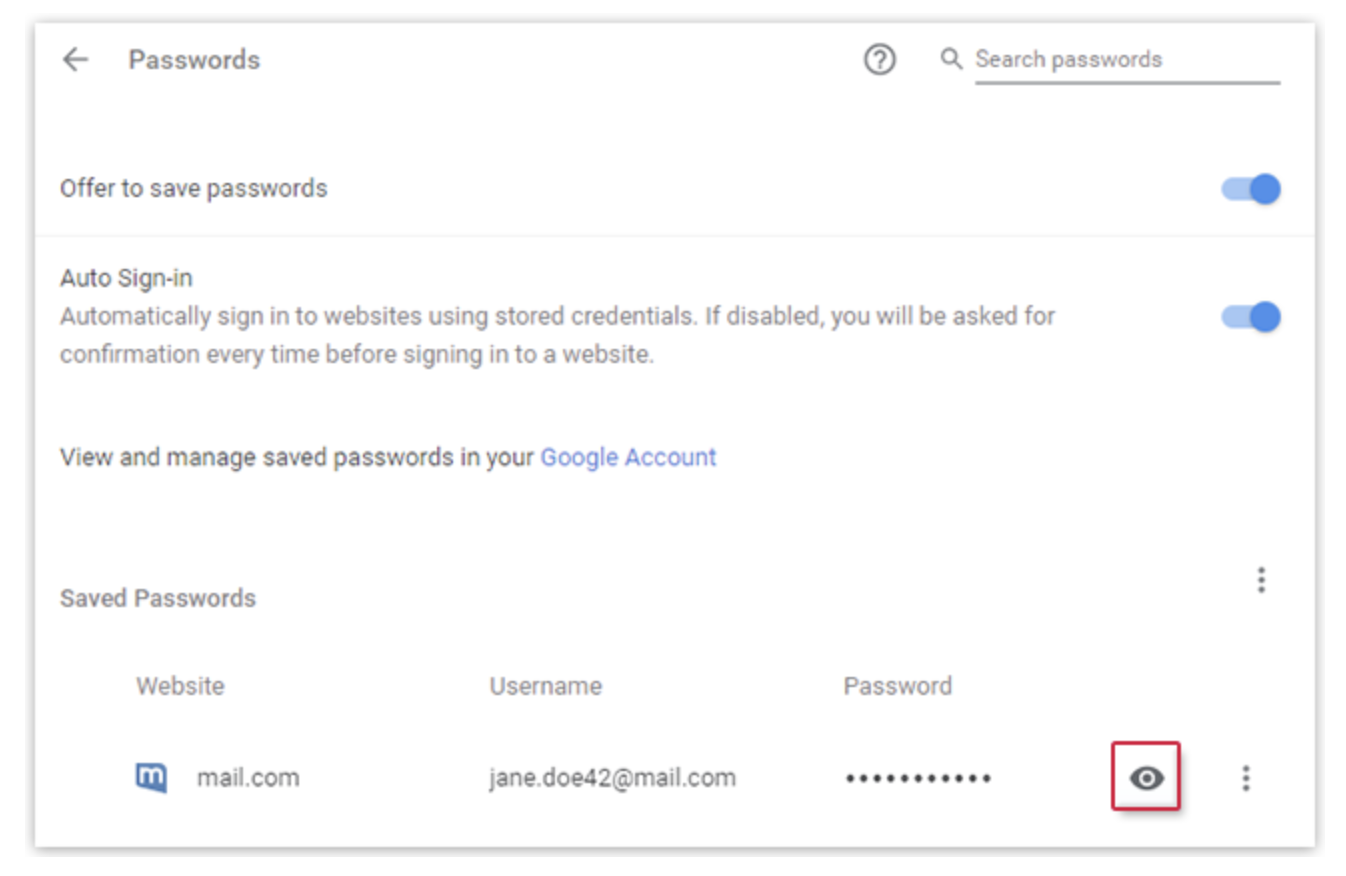Screen dimensions: 1346x876
Task: Open more actions for mail.com entry
Action: [1245, 777]
